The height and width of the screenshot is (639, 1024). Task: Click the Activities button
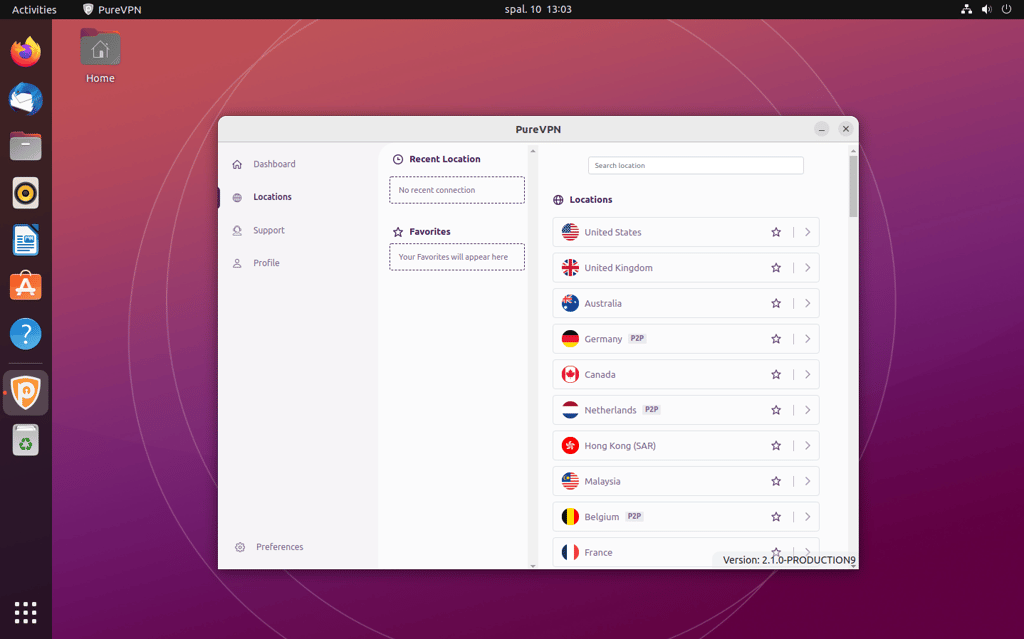(34, 9)
